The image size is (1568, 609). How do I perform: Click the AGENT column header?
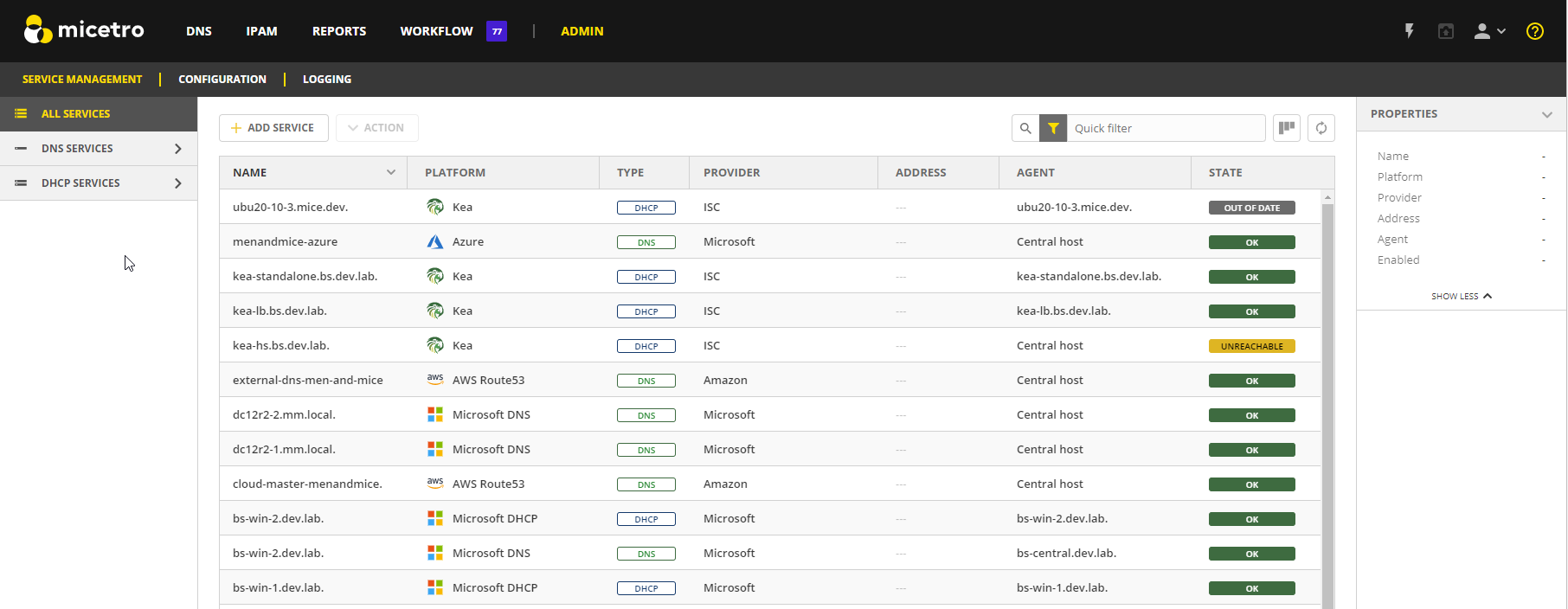pyautogui.click(x=1095, y=172)
